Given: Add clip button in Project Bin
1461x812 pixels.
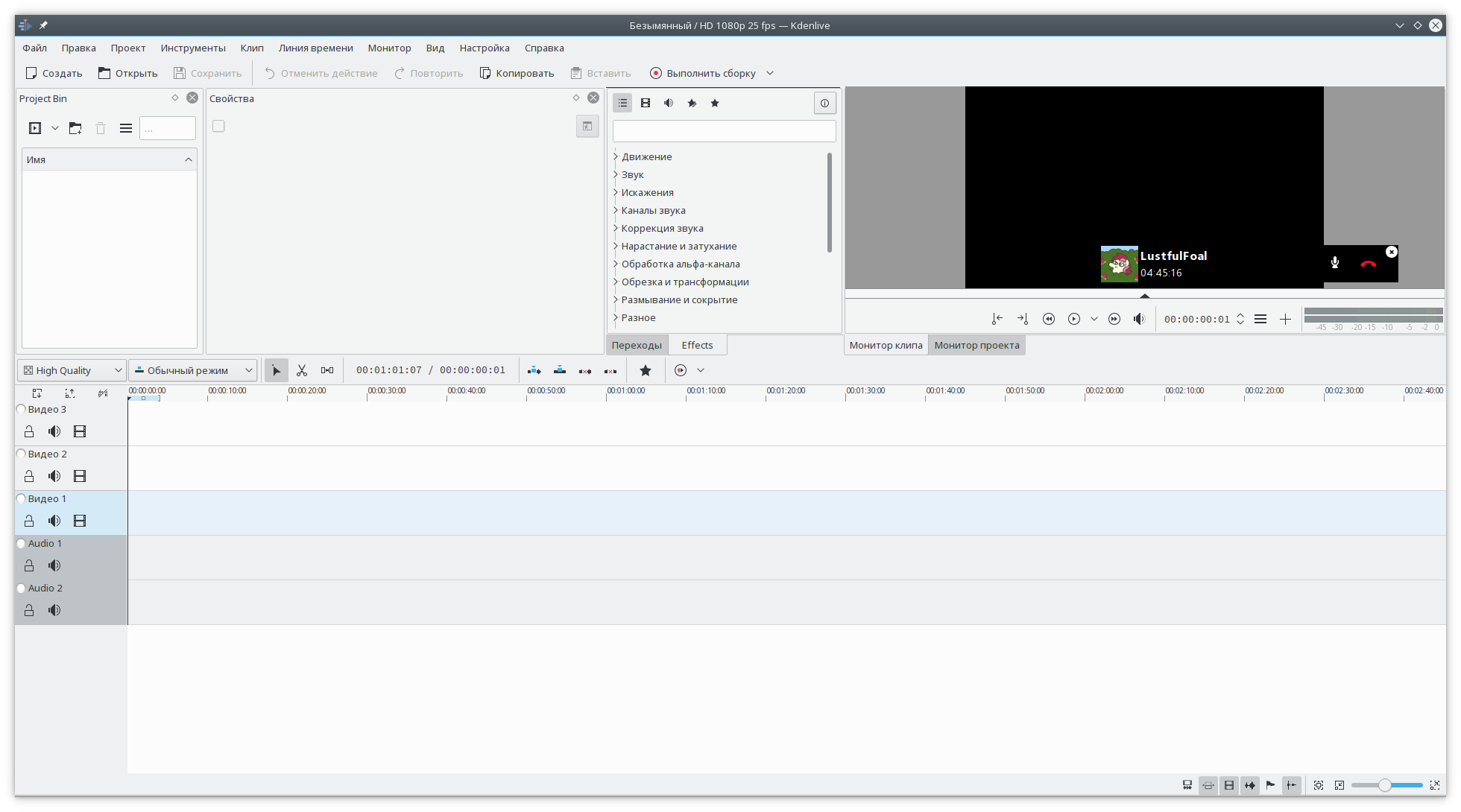Looking at the screenshot, I should (x=35, y=128).
